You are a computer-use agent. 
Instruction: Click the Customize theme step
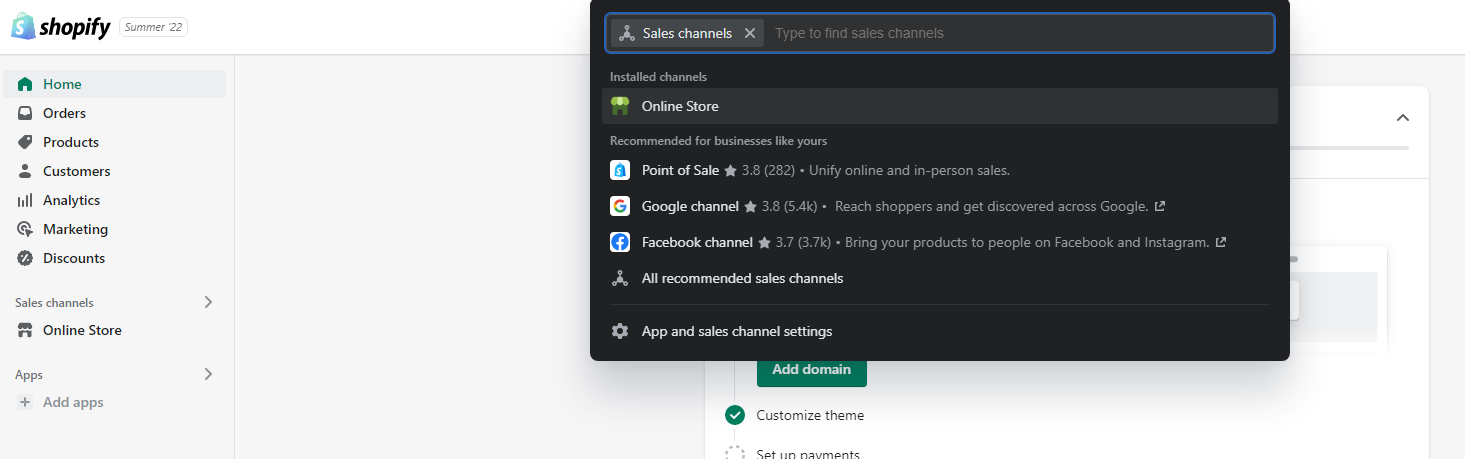(x=810, y=415)
